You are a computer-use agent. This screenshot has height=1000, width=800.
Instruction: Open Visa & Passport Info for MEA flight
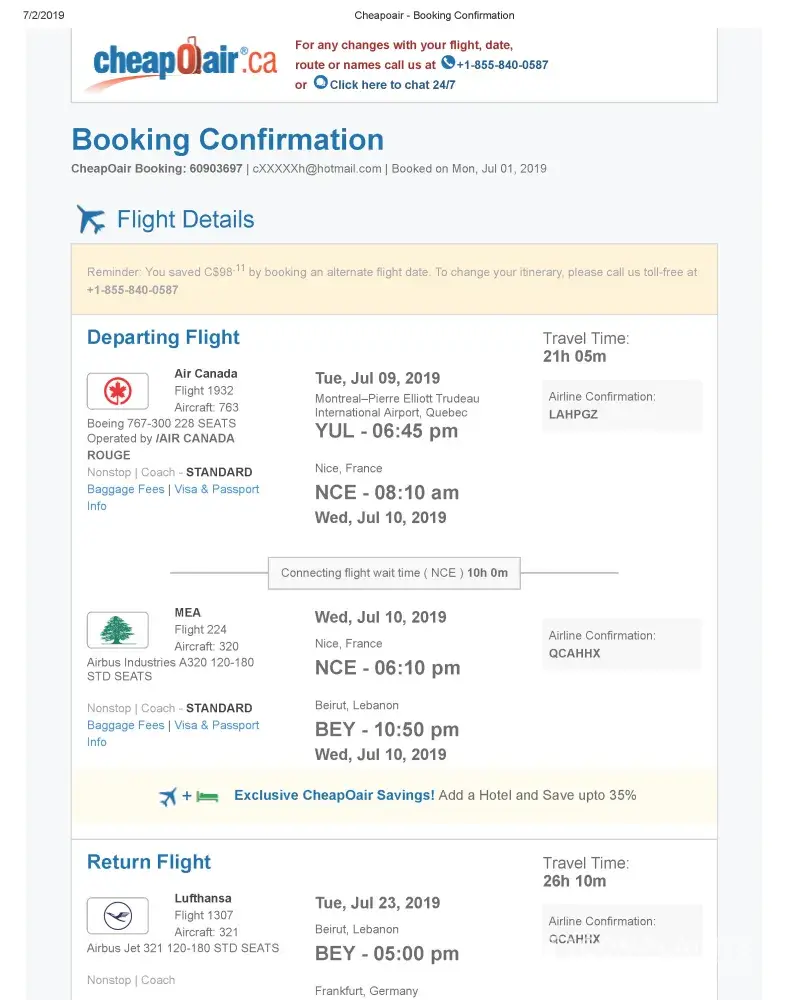click(x=216, y=725)
